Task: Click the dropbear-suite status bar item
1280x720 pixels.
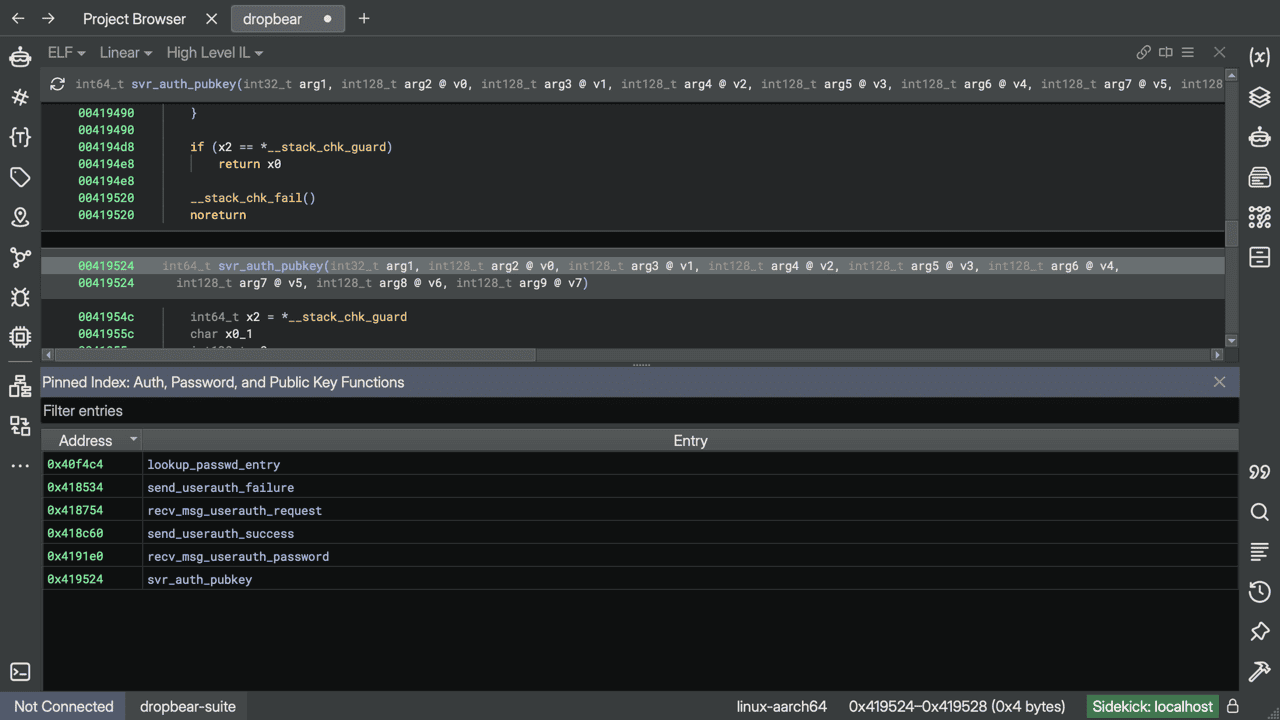Action: pyautogui.click(x=188, y=706)
